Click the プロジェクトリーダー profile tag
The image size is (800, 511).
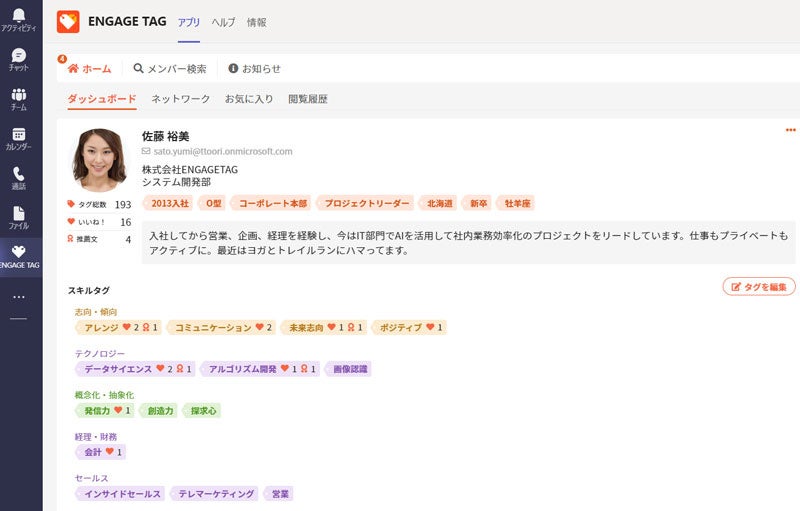click(365, 203)
